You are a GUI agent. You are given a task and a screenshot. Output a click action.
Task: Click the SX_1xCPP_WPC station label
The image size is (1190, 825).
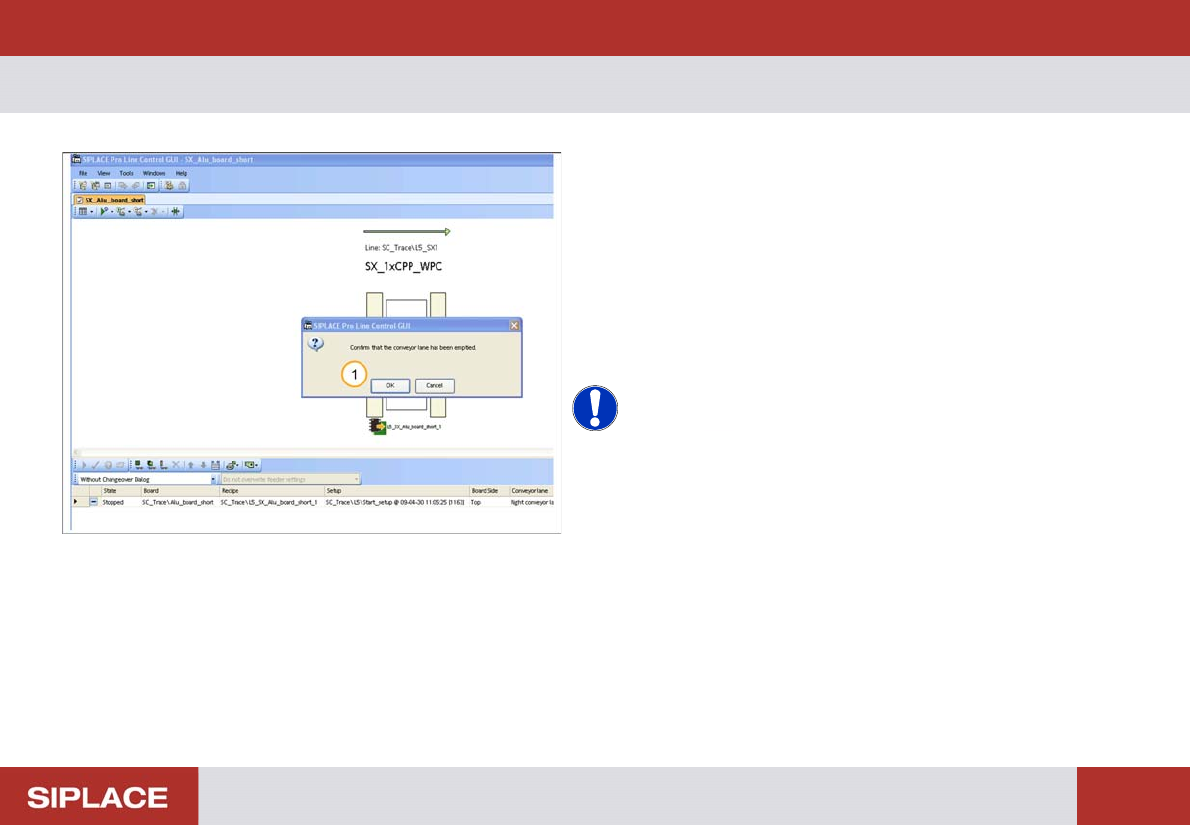click(x=404, y=268)
